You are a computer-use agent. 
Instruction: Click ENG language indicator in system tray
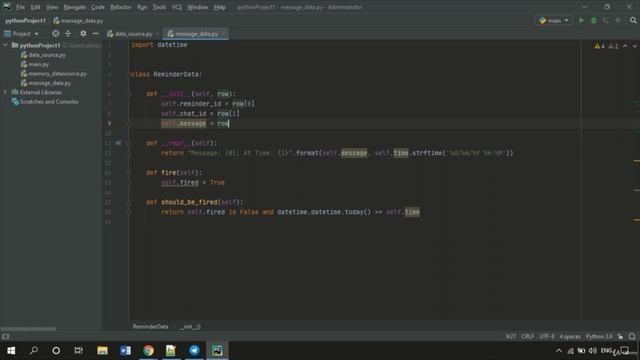coord(607,351)
